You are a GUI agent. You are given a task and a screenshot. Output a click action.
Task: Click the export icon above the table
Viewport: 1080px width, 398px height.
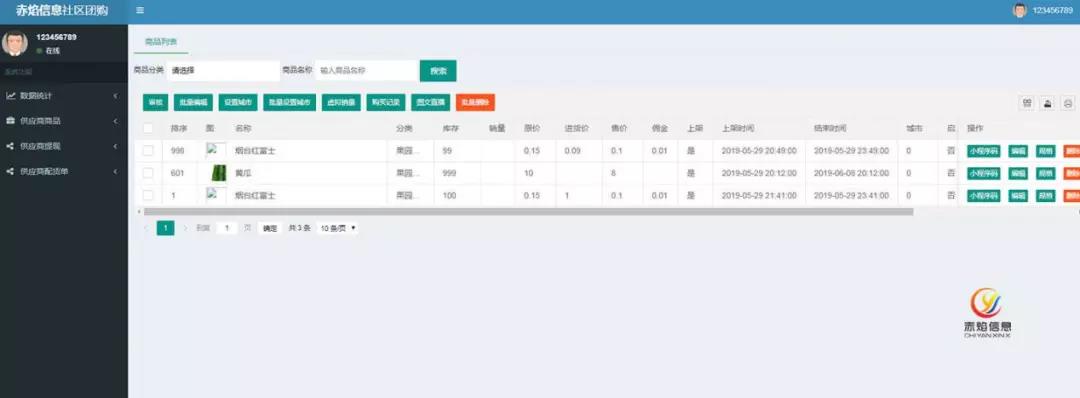[x=1047, y=103]
